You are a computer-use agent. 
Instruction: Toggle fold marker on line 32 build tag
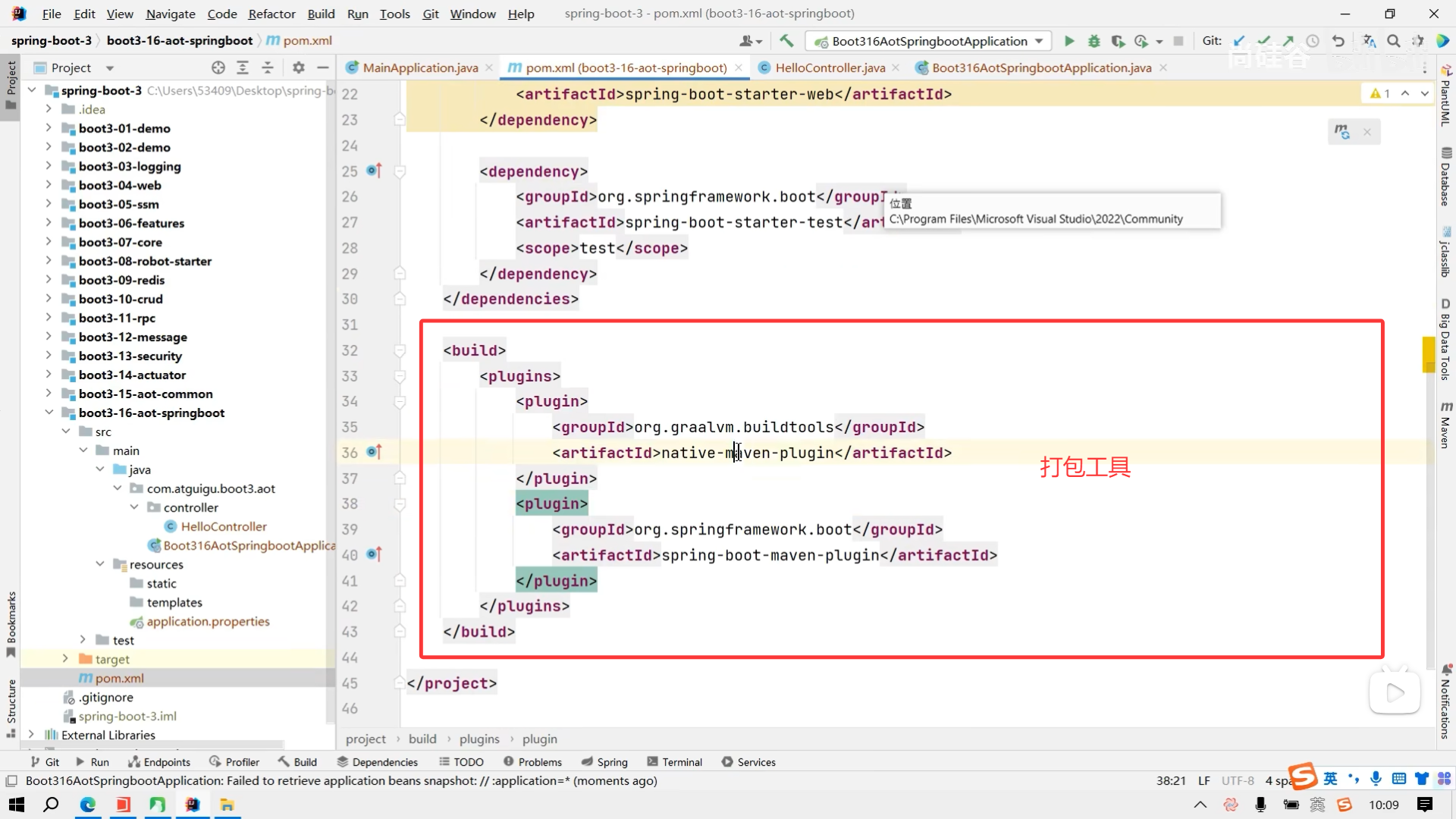(x=400, y=350)
